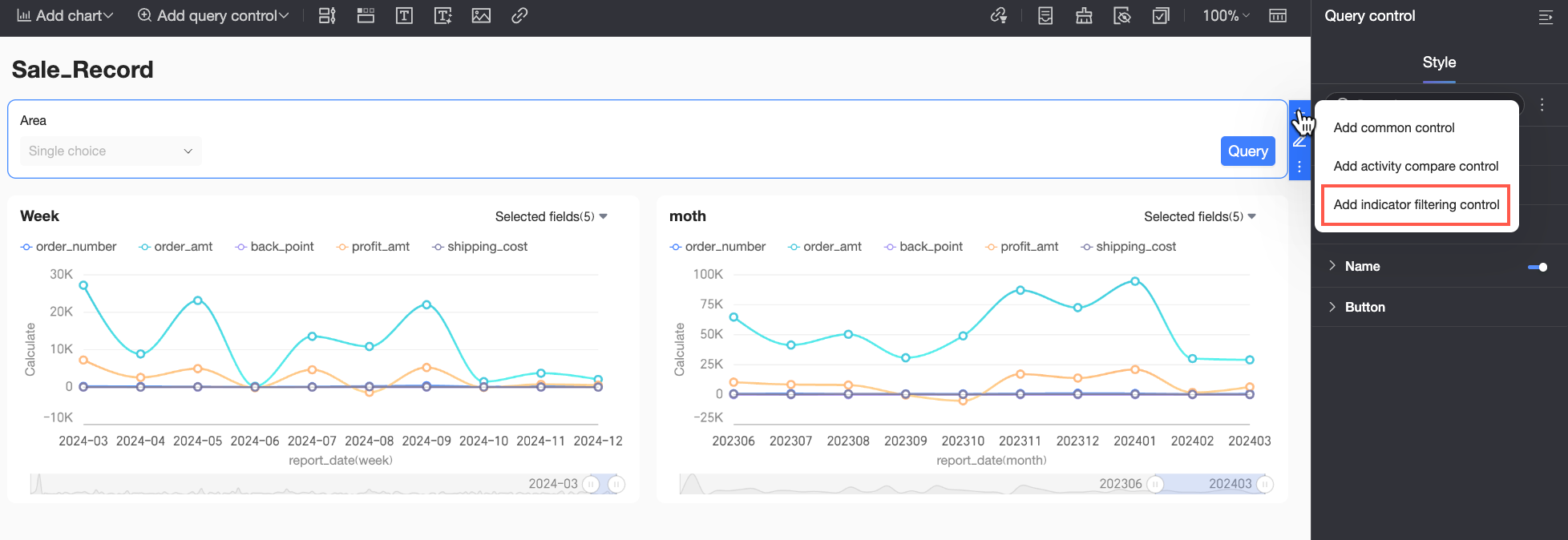
Task: Click the edit pencil icon beside query control
Action: (1299, 142)
